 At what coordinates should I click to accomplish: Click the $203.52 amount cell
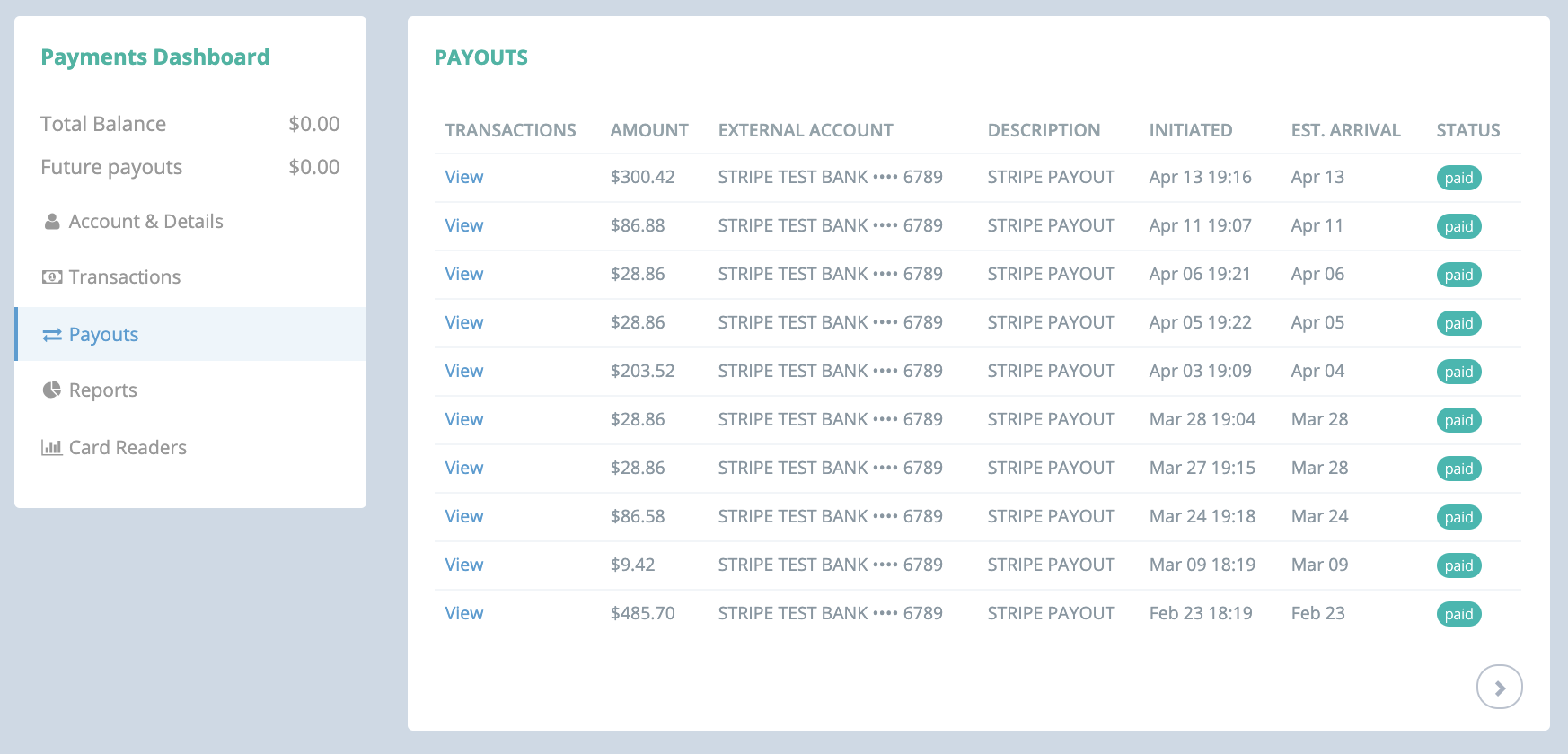[643, 371]
